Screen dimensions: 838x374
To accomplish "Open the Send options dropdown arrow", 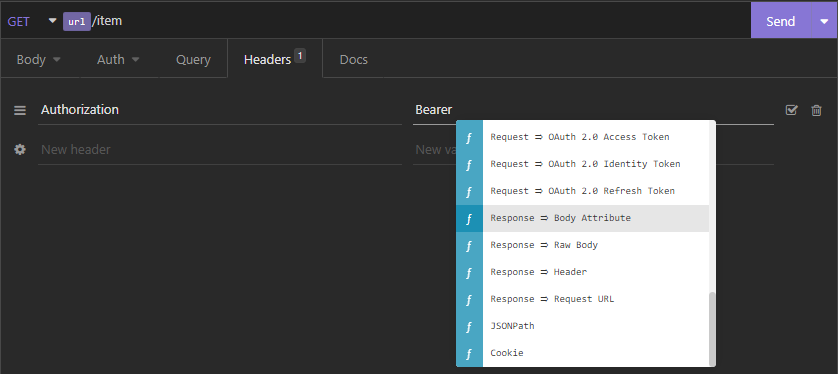I will [x=824, y=20].
